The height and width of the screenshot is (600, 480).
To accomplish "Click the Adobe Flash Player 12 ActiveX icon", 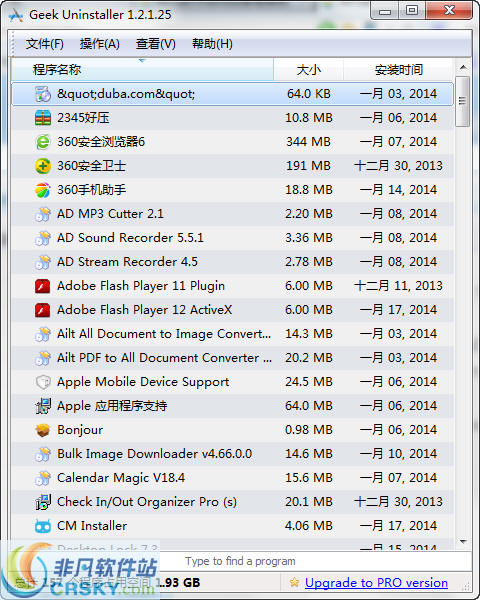I will 42,310.
